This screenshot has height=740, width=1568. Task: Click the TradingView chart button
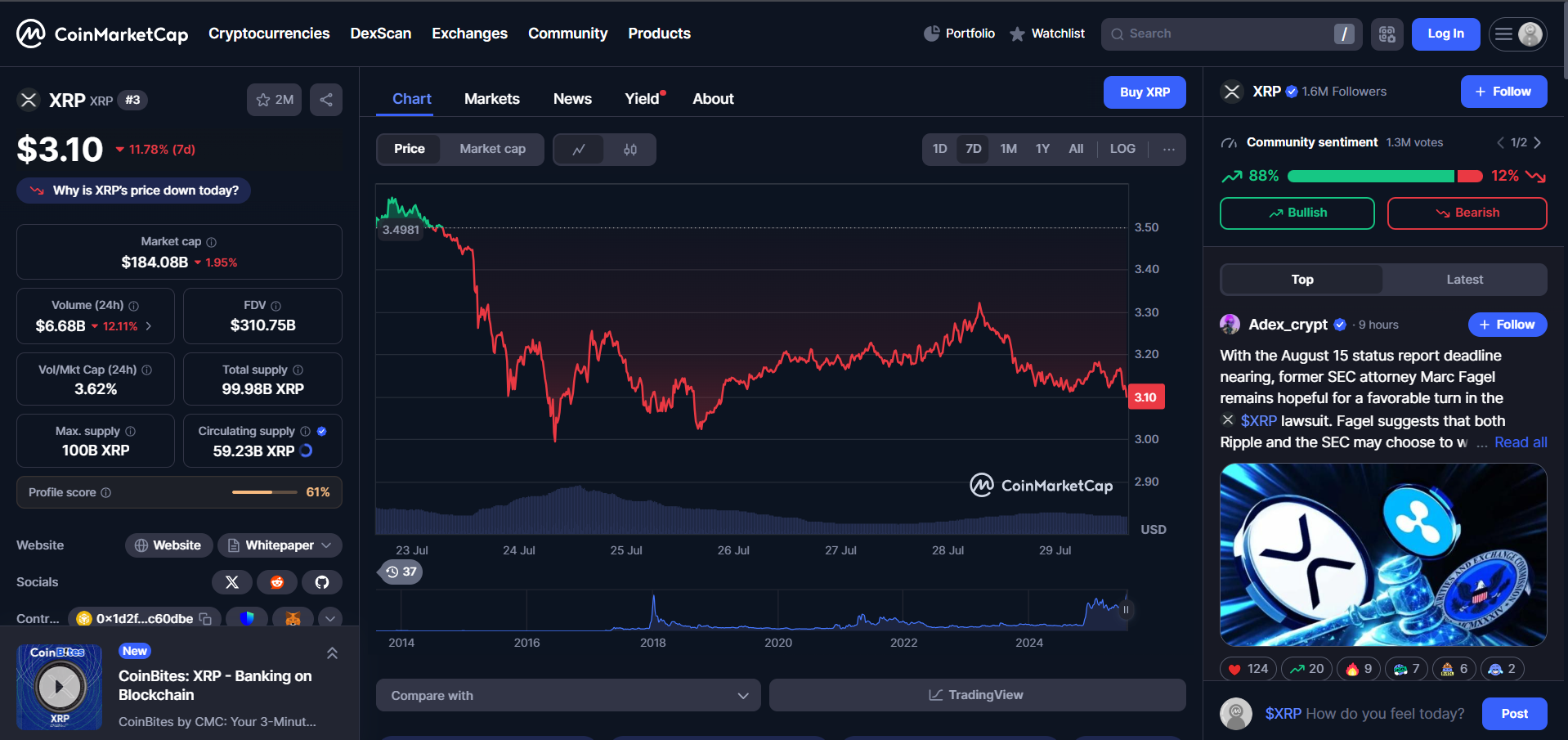[x=977, y=695]
